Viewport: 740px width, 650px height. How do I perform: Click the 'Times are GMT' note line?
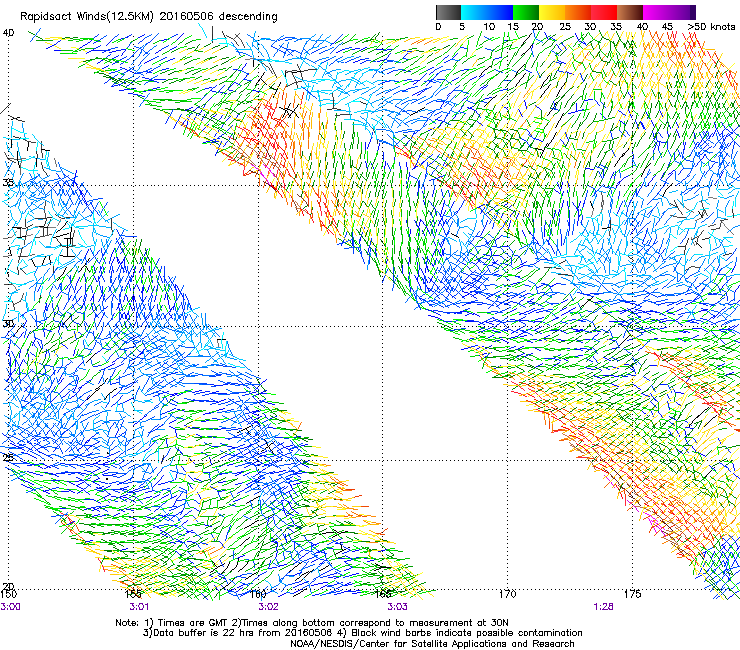312,623
